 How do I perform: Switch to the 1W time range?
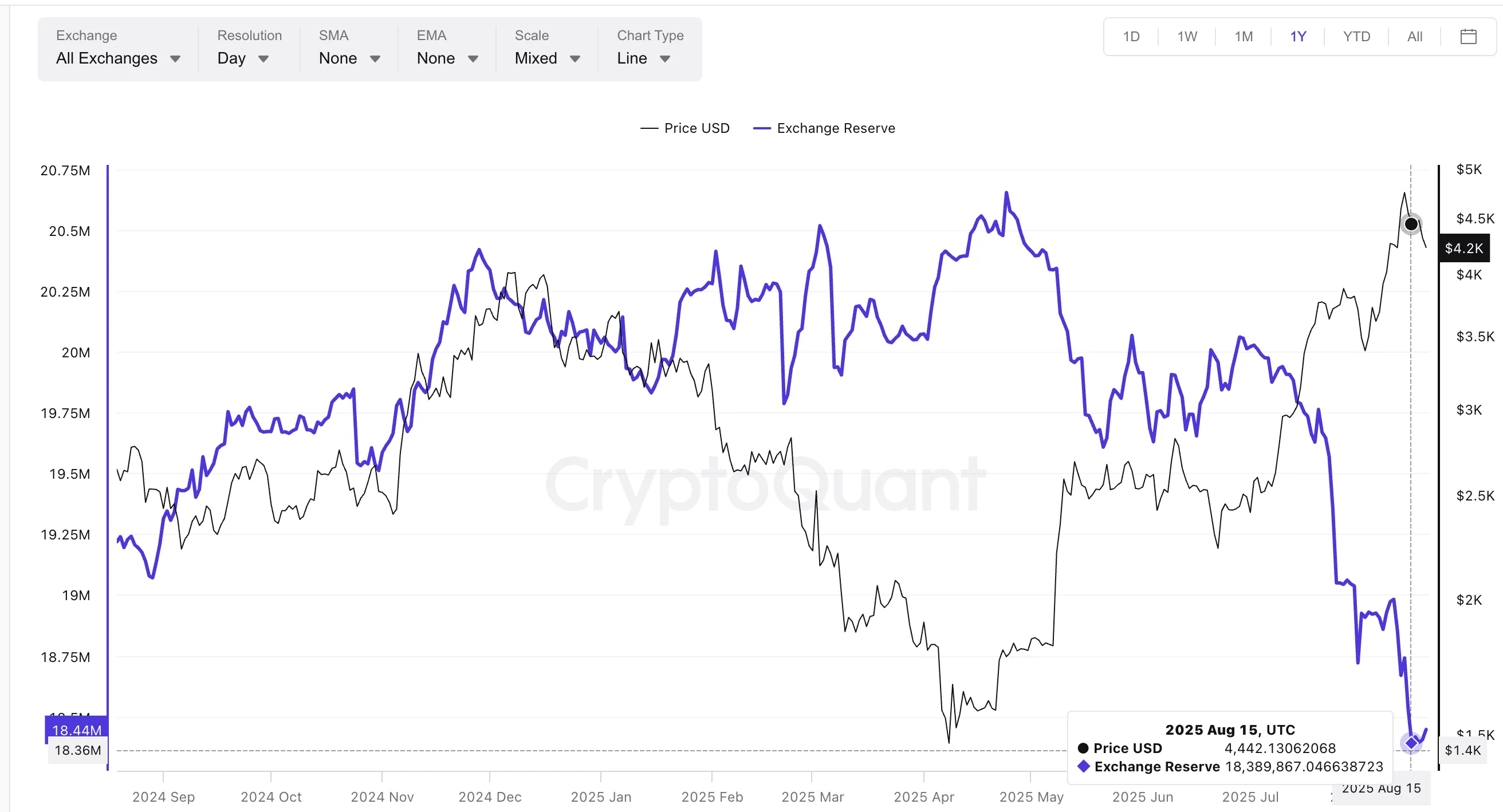(1187, 37)
